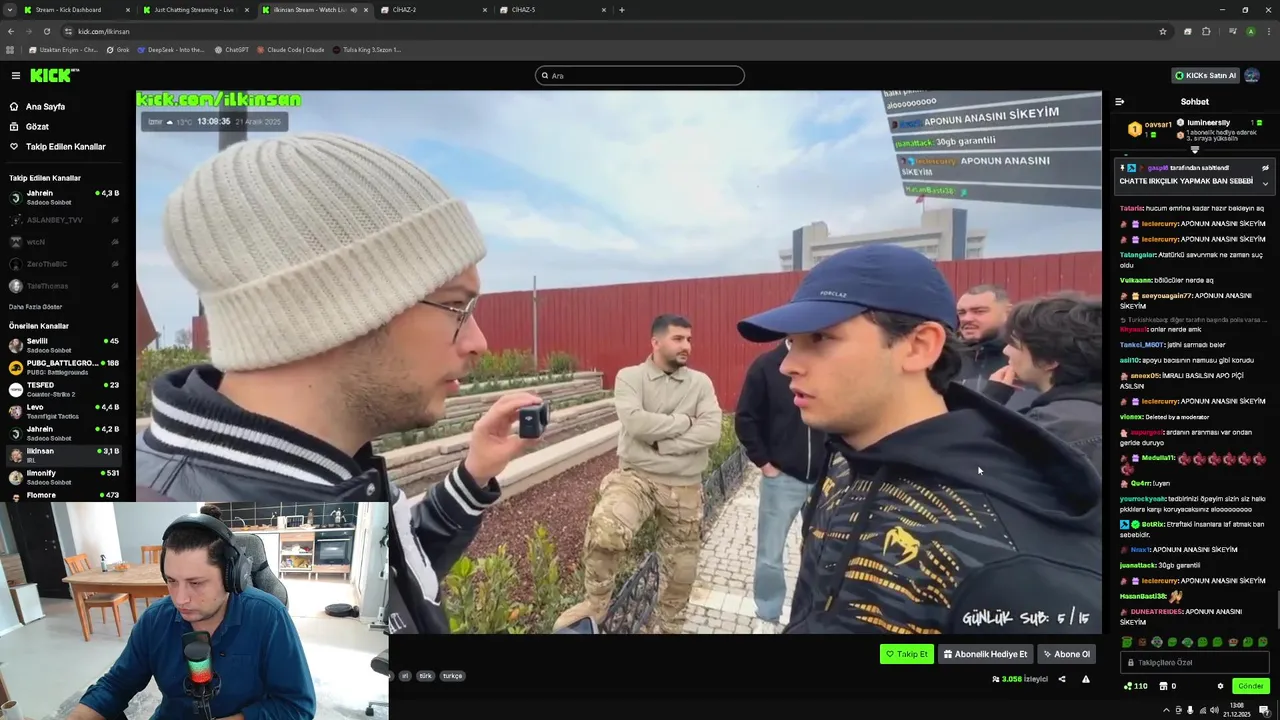Click KICKs Satın Al button

coord(1206,75)
